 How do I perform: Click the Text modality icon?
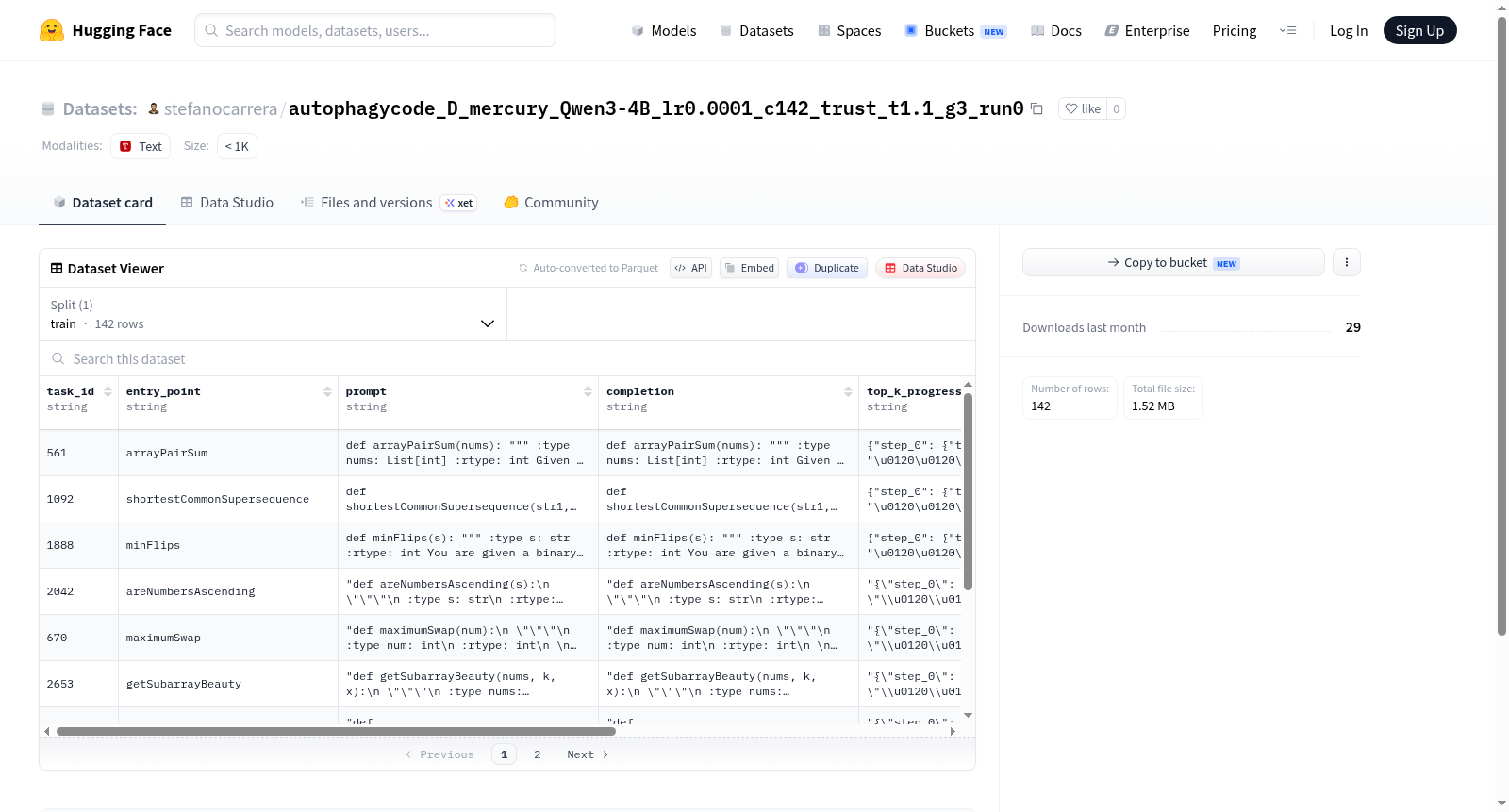(x=125, y=146)
